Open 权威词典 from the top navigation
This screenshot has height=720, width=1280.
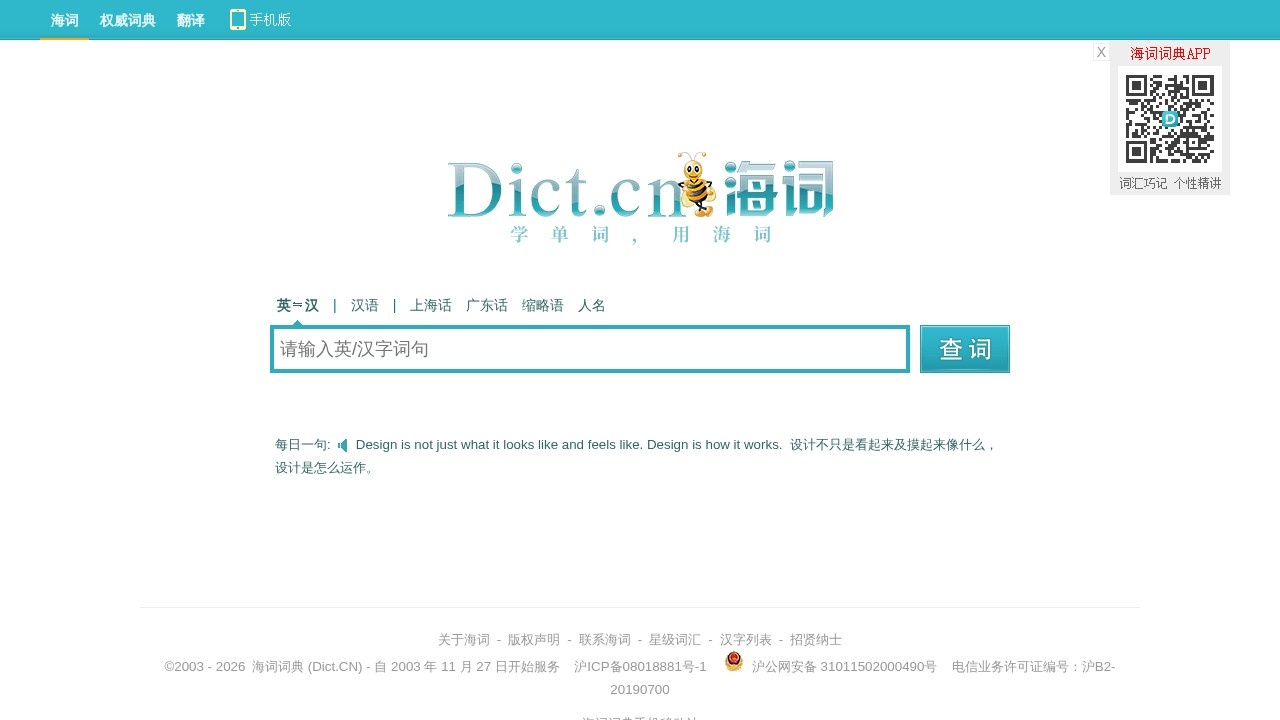[126, 19]
